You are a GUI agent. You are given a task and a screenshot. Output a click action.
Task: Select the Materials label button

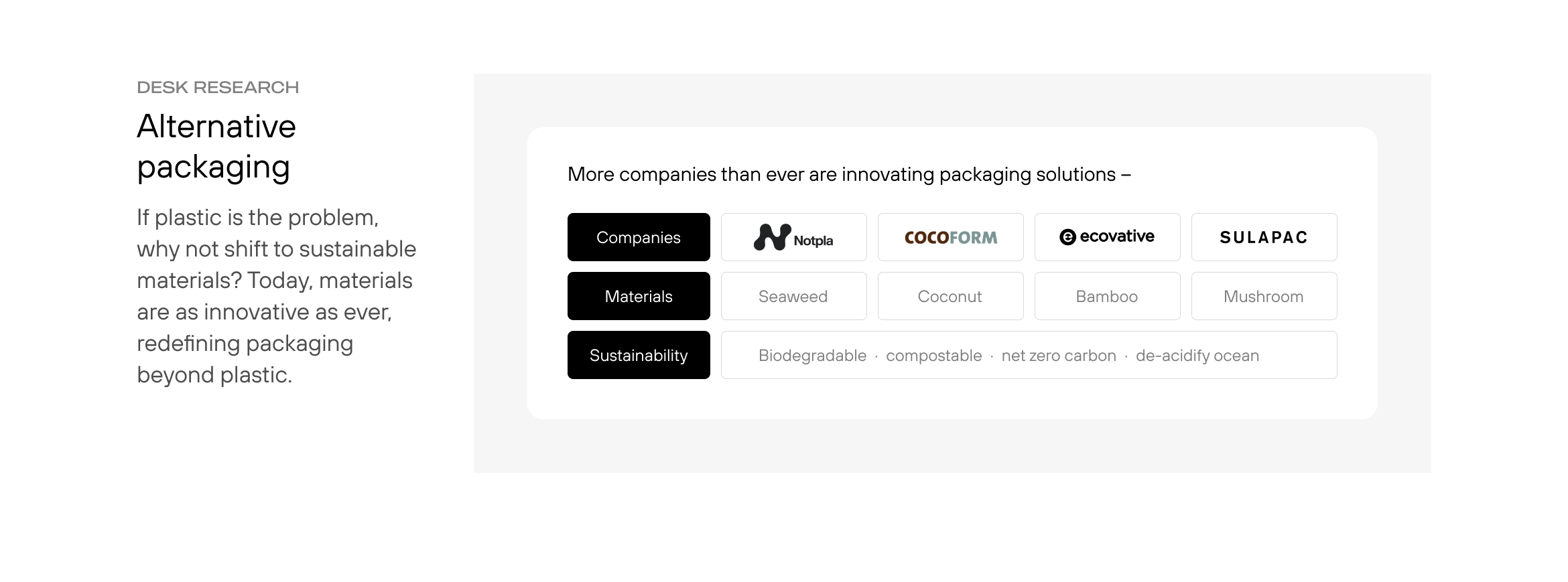tap(639, 297)
